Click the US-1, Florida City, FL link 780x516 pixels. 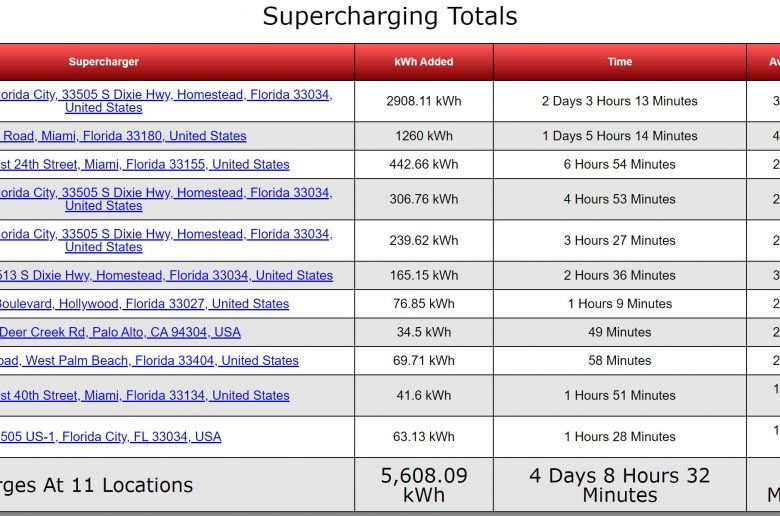[111, 436]
